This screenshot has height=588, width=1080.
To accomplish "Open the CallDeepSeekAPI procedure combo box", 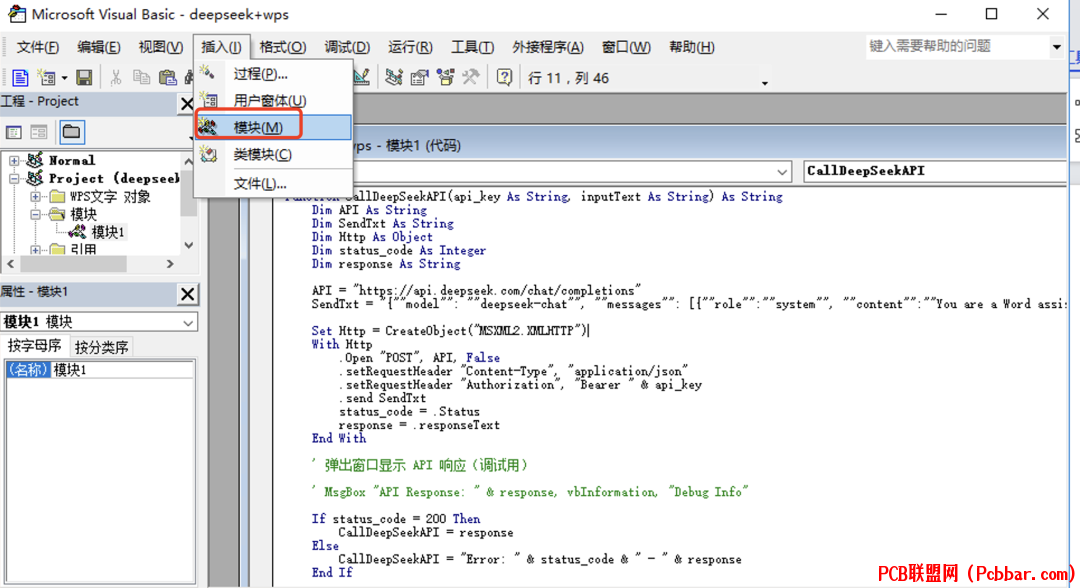I will pyautogui.click(x=935, y=171).
